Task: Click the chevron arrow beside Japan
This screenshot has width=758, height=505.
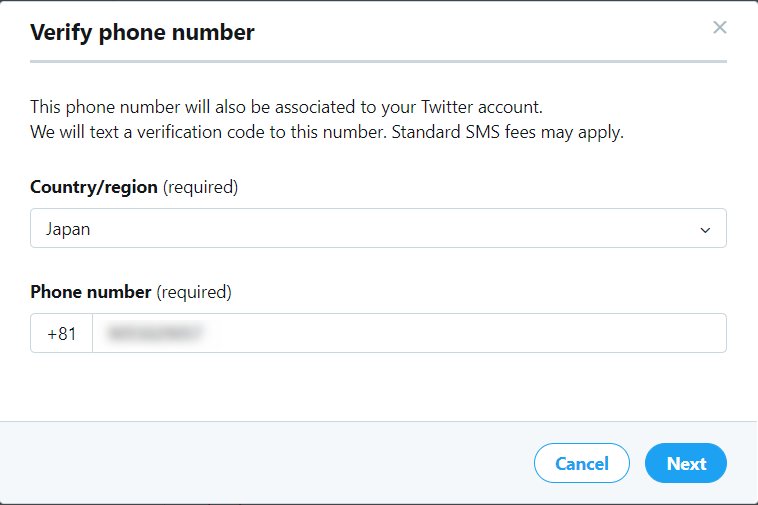Action: pos(705,230)
